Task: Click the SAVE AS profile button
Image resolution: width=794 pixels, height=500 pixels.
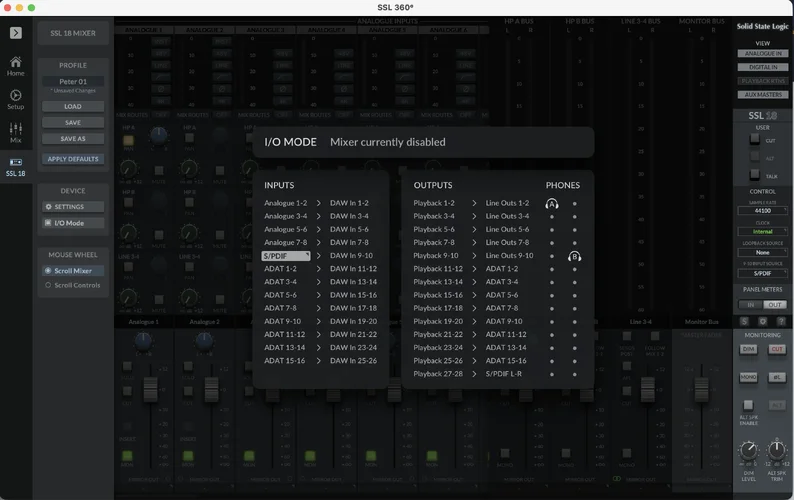Action: click(73, 139)
